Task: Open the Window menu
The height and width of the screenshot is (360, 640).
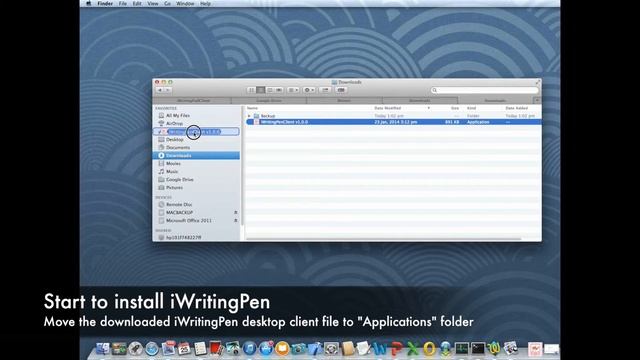Action: coord(185,4)
